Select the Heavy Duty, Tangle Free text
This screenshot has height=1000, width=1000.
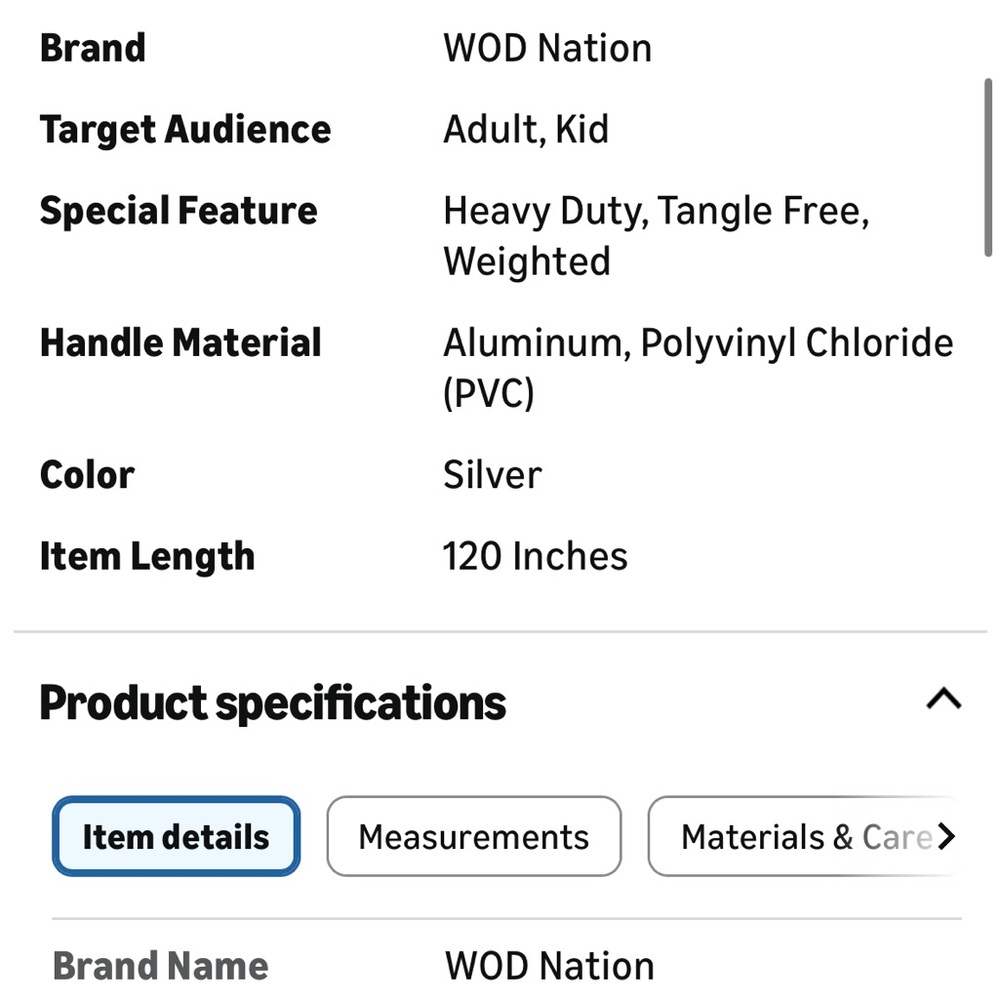pyautogui.click(x=655, y=211)
